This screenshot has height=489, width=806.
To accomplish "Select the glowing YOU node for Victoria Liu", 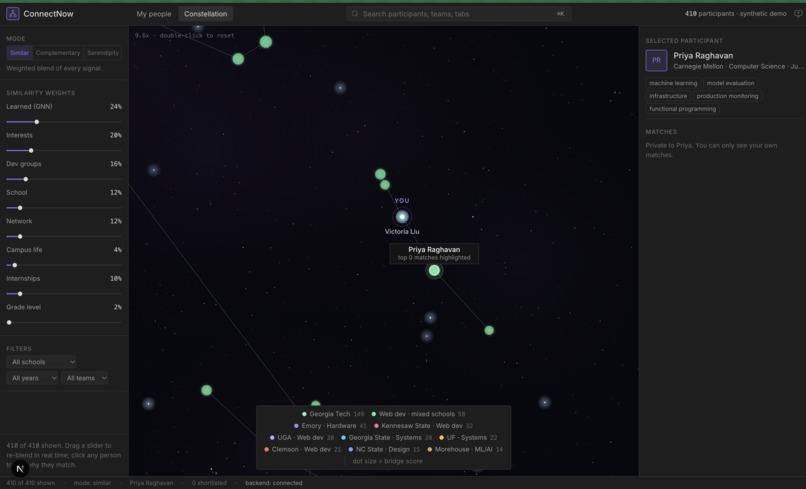I will point(402,217).
